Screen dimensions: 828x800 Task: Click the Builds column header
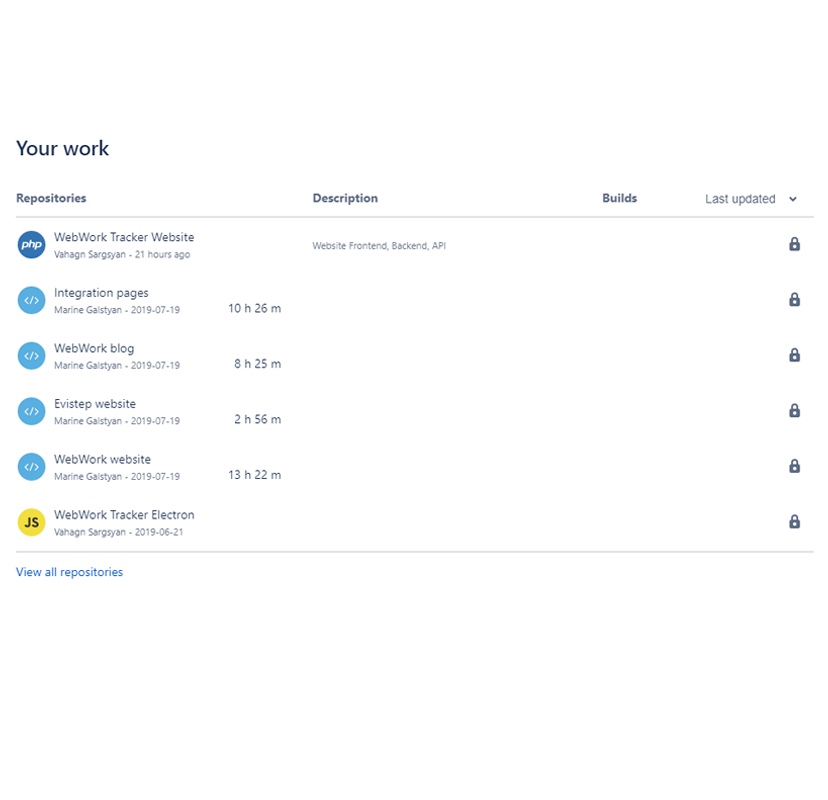click(619, 198)
